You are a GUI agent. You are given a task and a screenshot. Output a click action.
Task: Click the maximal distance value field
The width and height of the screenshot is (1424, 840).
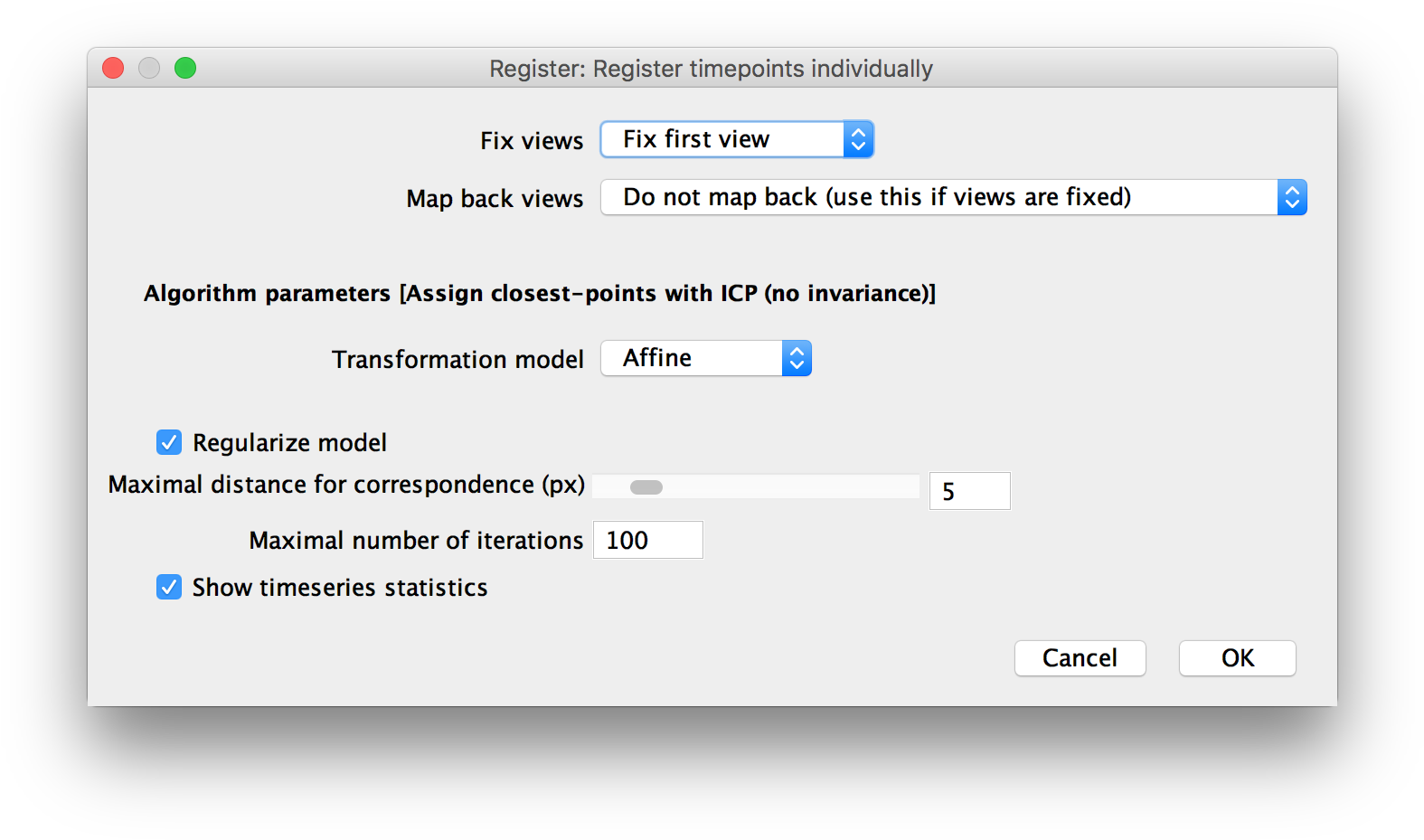click(969, 491)
